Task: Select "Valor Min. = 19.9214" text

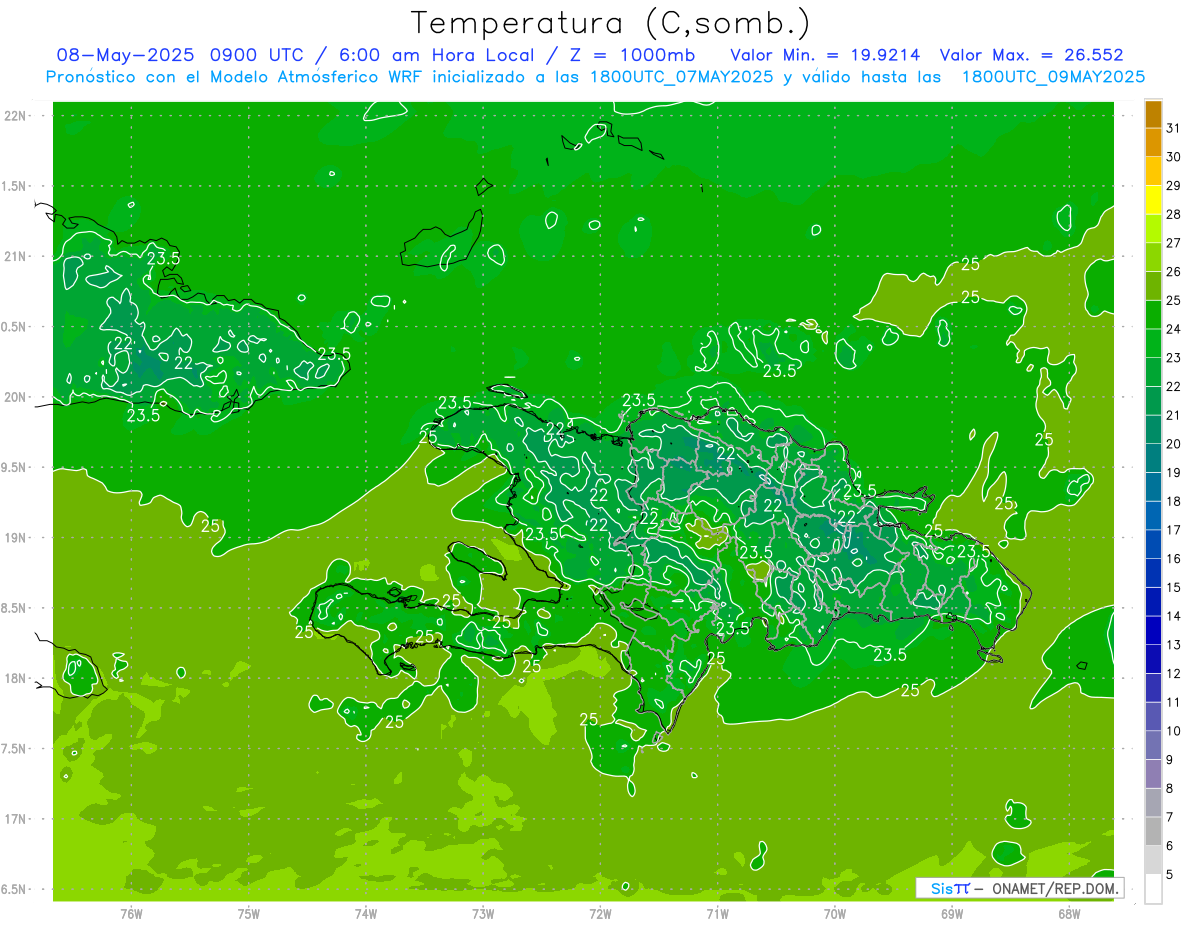Action: pos(826,55)
